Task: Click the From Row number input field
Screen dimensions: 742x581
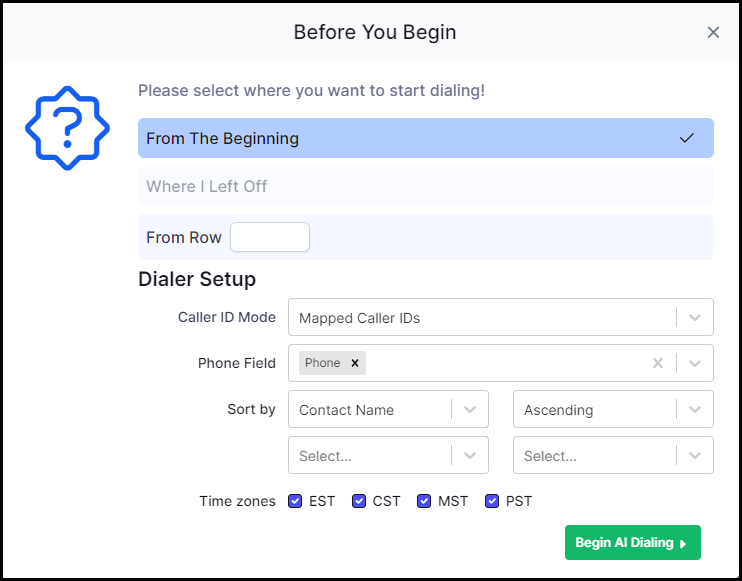Action: point(270,237)
